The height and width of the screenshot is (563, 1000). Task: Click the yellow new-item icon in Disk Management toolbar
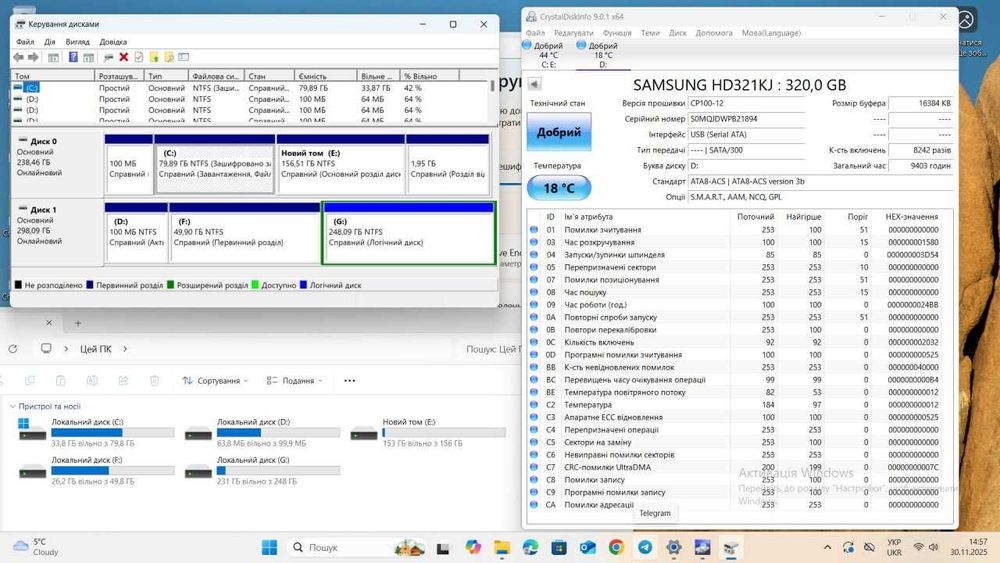[154, 57]
